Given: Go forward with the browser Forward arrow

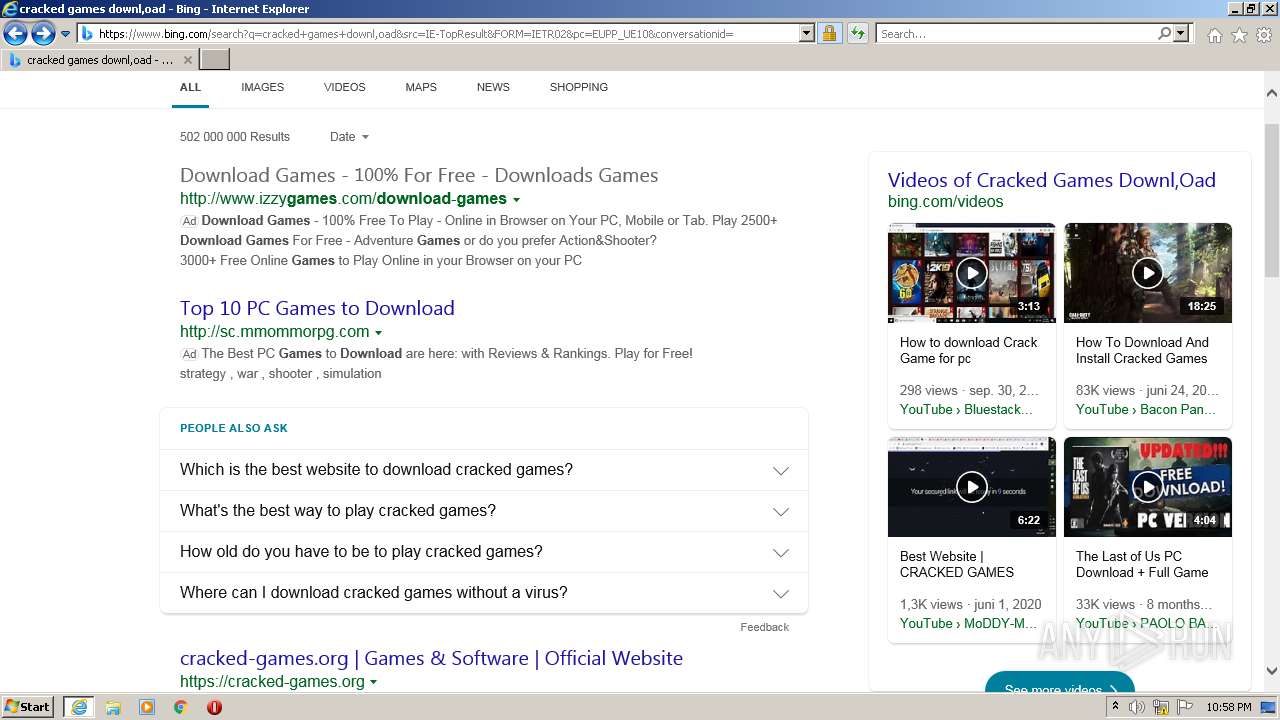Looking at the screenshot, I should 43,34.
